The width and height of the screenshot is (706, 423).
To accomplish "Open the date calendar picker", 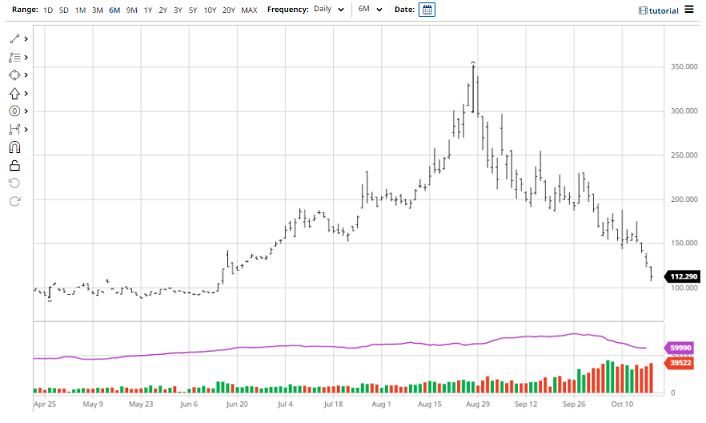I will point(427,9).
